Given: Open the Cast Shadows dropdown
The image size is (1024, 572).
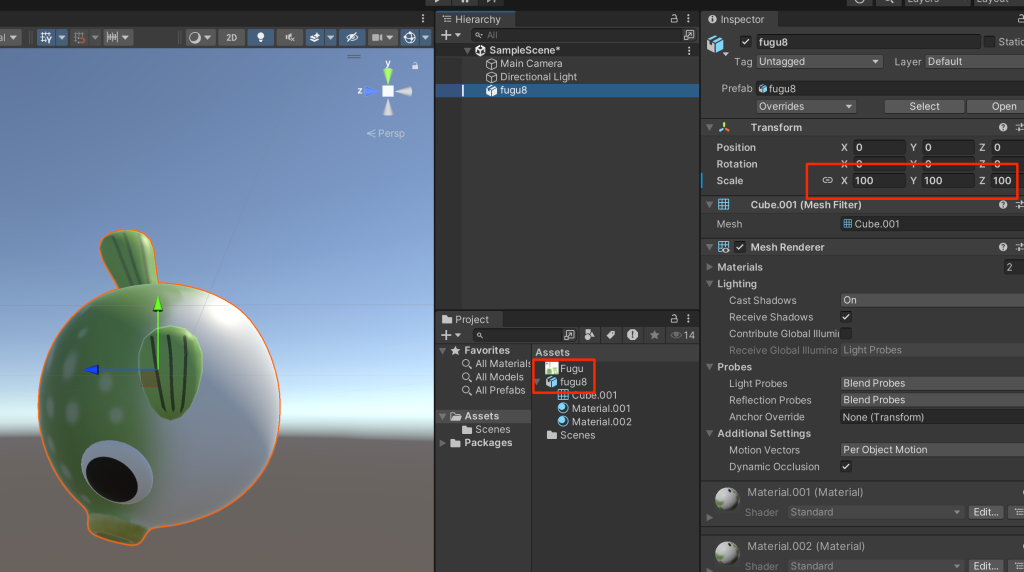Looking at the screenshot, I should point(930,300).
